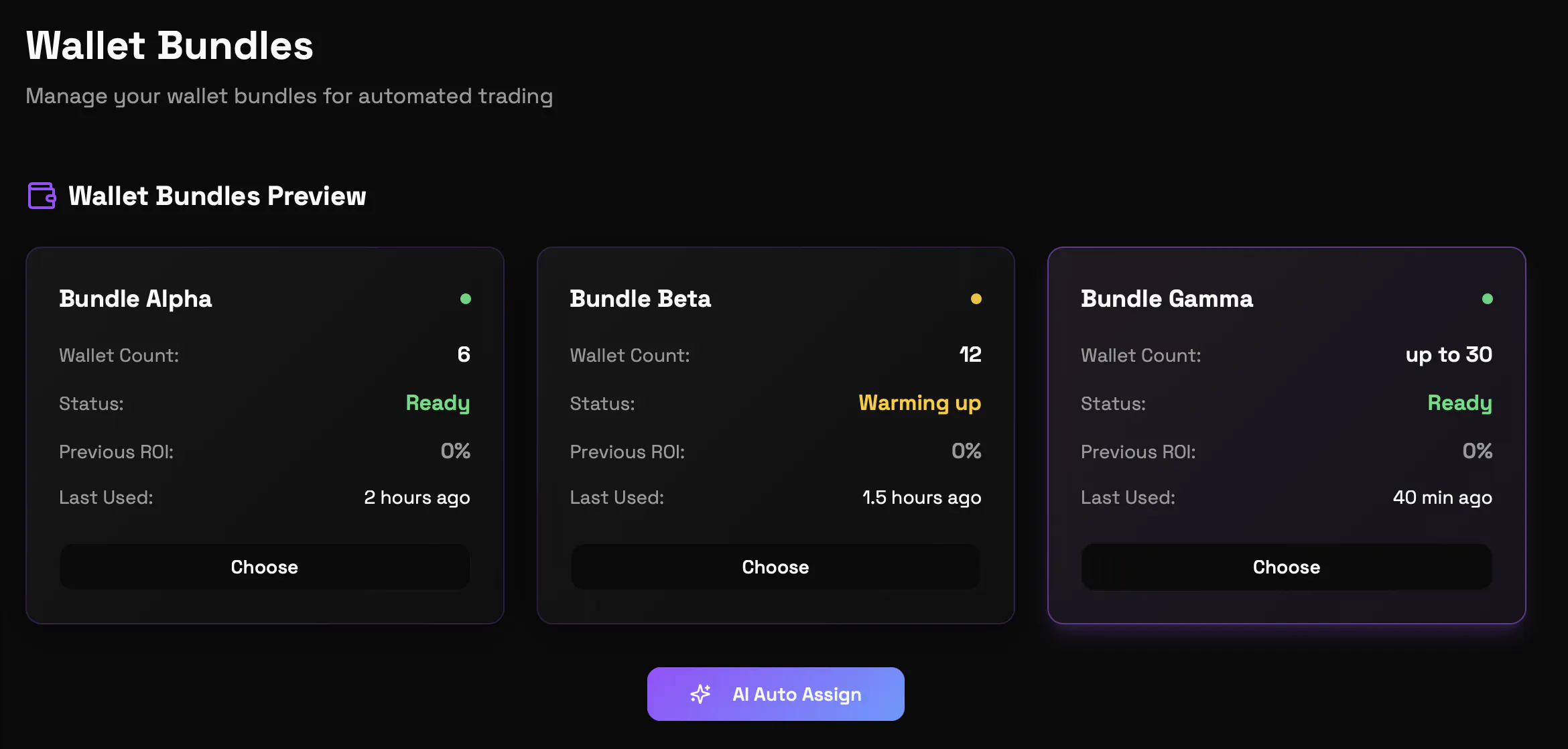The height and width of the screenshot is (749, 1568).
Task: Click the Warming up status of Bundle Beta
Action: [x=920, y=403]
